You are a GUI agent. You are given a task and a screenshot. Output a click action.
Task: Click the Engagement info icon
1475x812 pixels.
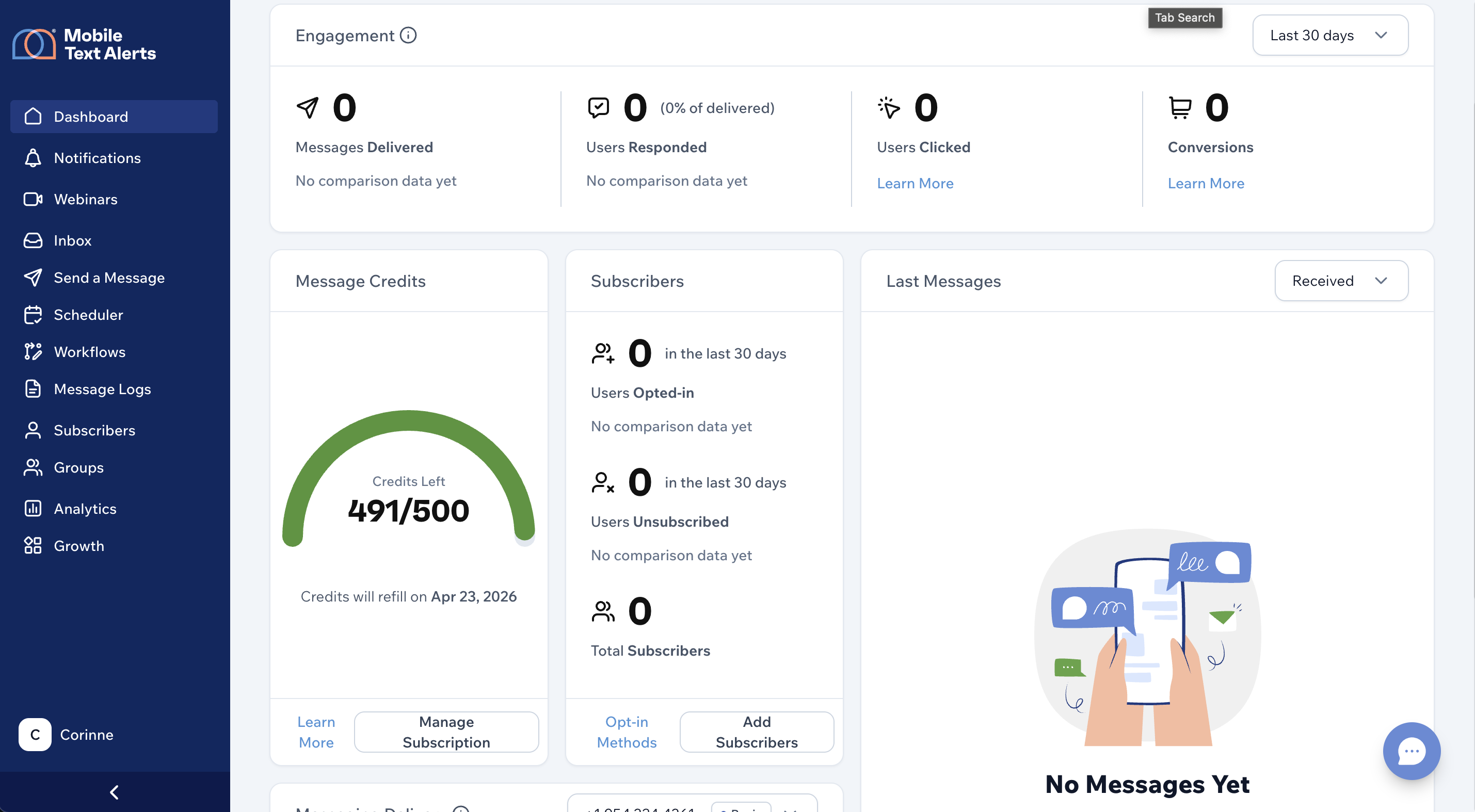coord(408,36)
